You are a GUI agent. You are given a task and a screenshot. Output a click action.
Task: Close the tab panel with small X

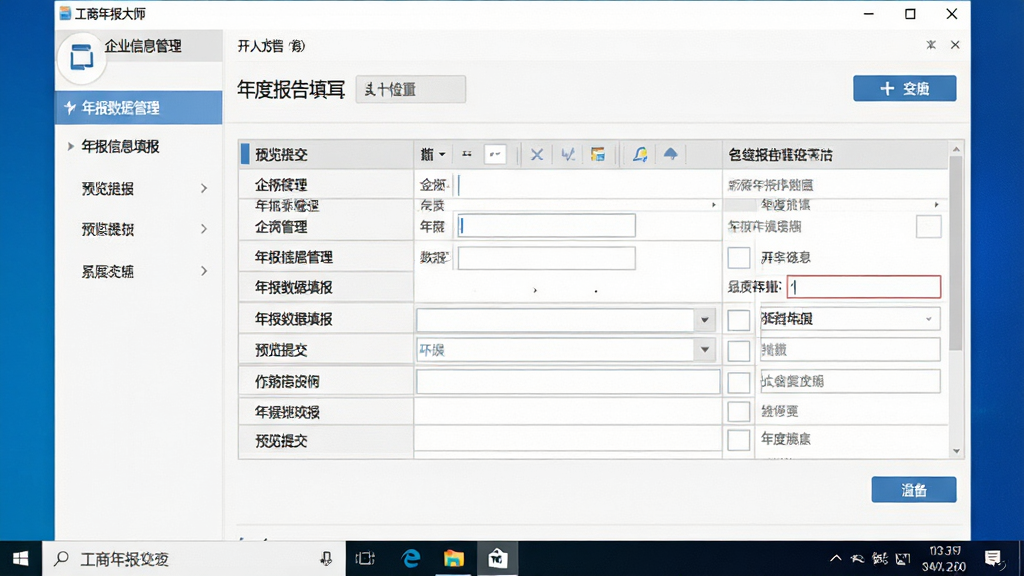pos(955,45)
